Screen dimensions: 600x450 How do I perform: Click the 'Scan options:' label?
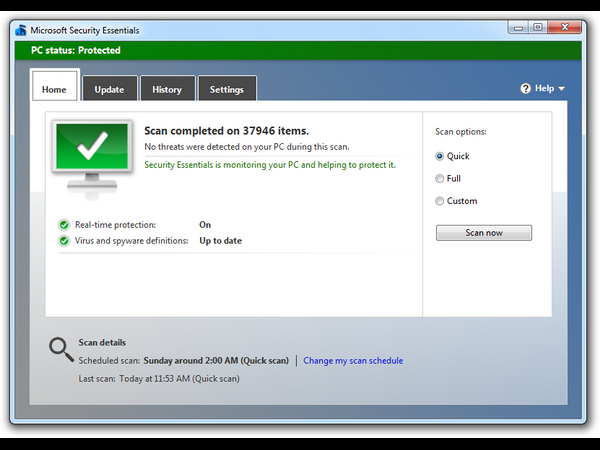[461, 132]
